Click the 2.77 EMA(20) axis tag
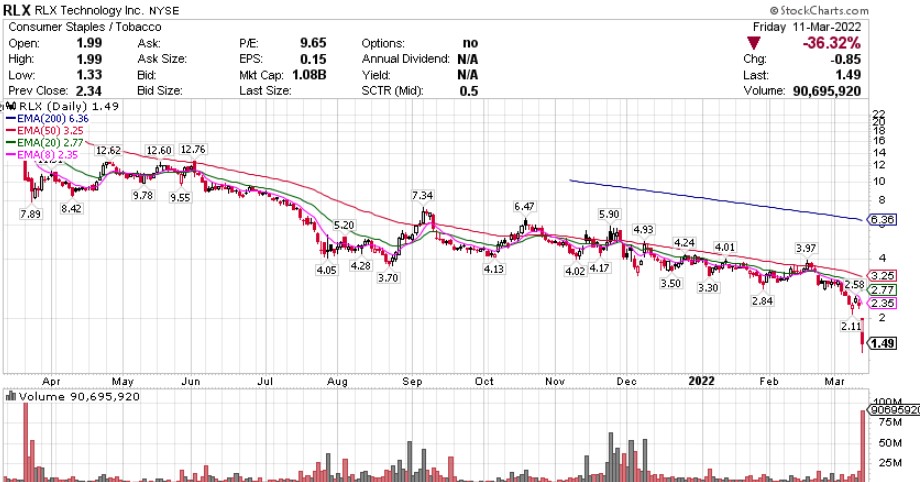920x482 pixels. (x=882, y=290)
